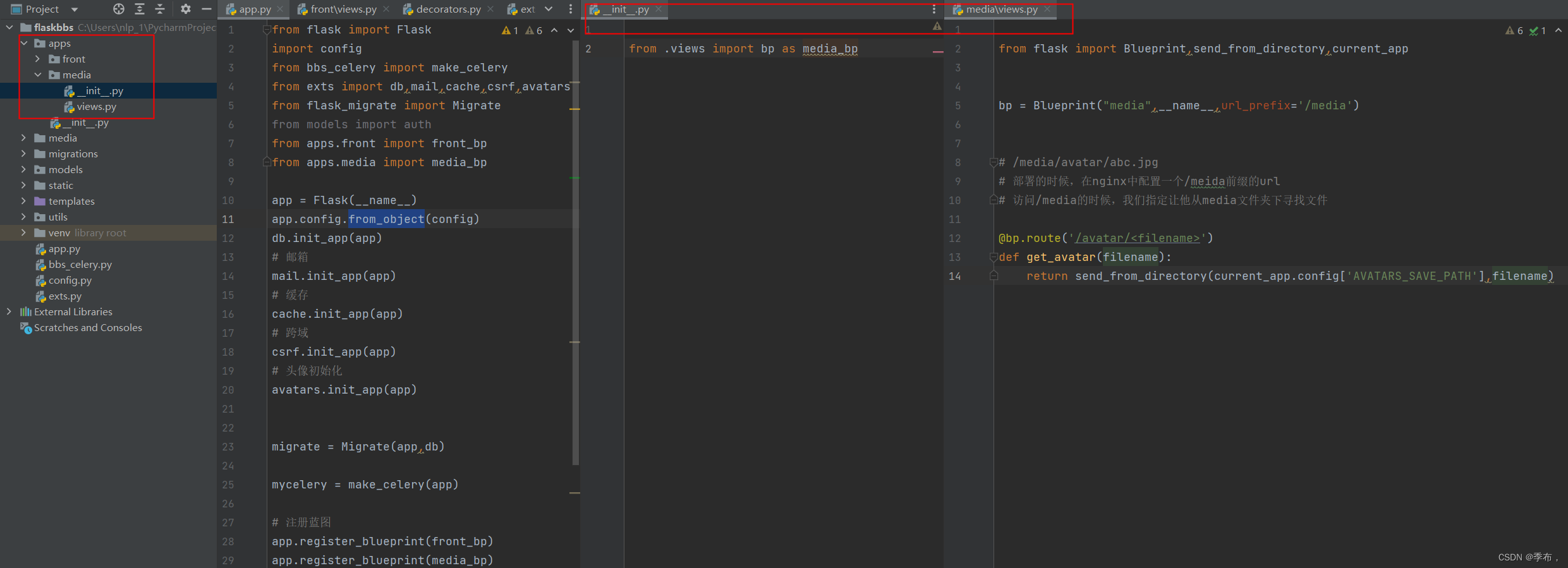The image size is (1568, 568).
Task: Close the __init__.py editor tab
Action: click(659, 9)
